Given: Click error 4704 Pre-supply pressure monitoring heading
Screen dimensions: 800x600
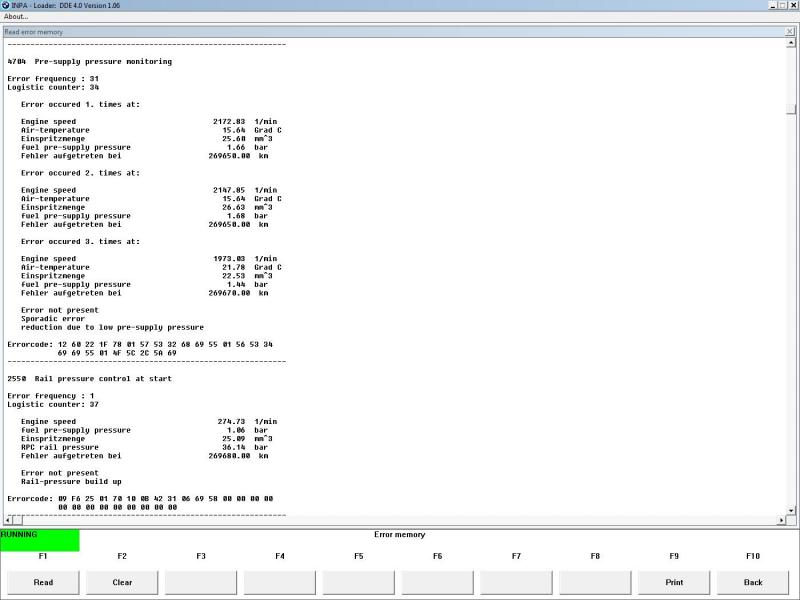Looking at the screenshot, I should click(x=90, y=62).
